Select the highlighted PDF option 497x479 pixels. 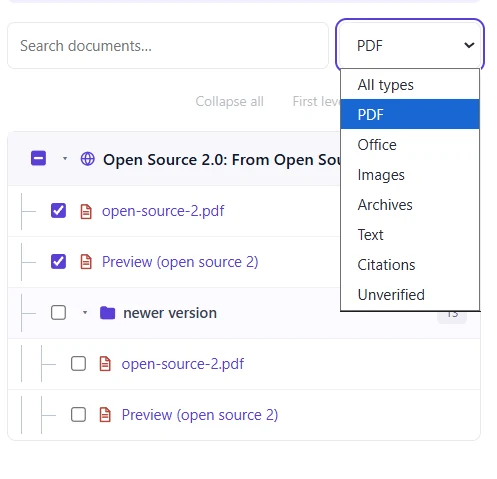410,114
